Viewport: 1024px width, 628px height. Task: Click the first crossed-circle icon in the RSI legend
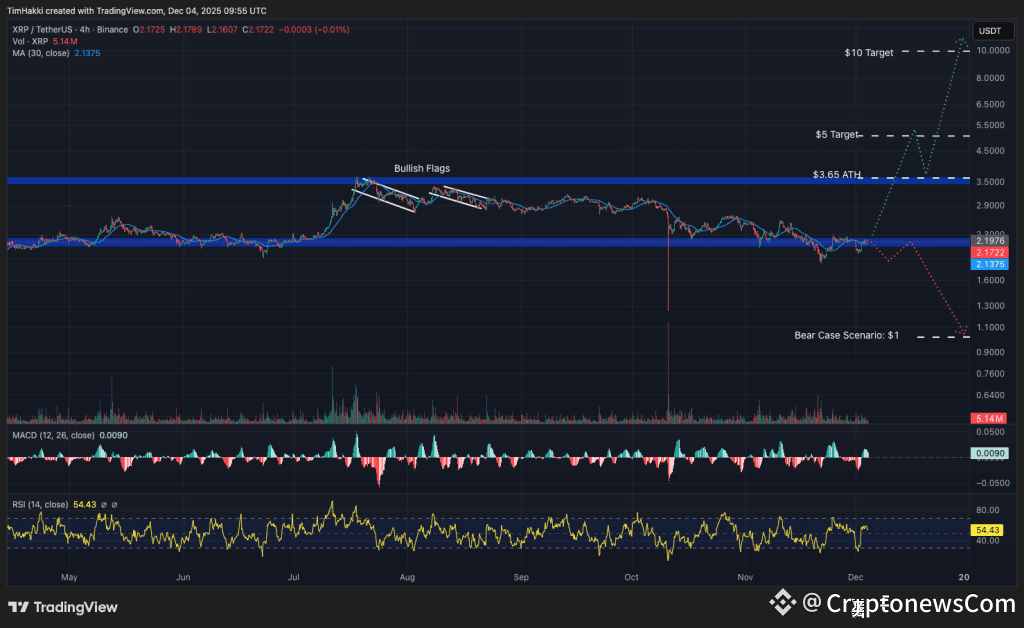[x=104, y=503]
